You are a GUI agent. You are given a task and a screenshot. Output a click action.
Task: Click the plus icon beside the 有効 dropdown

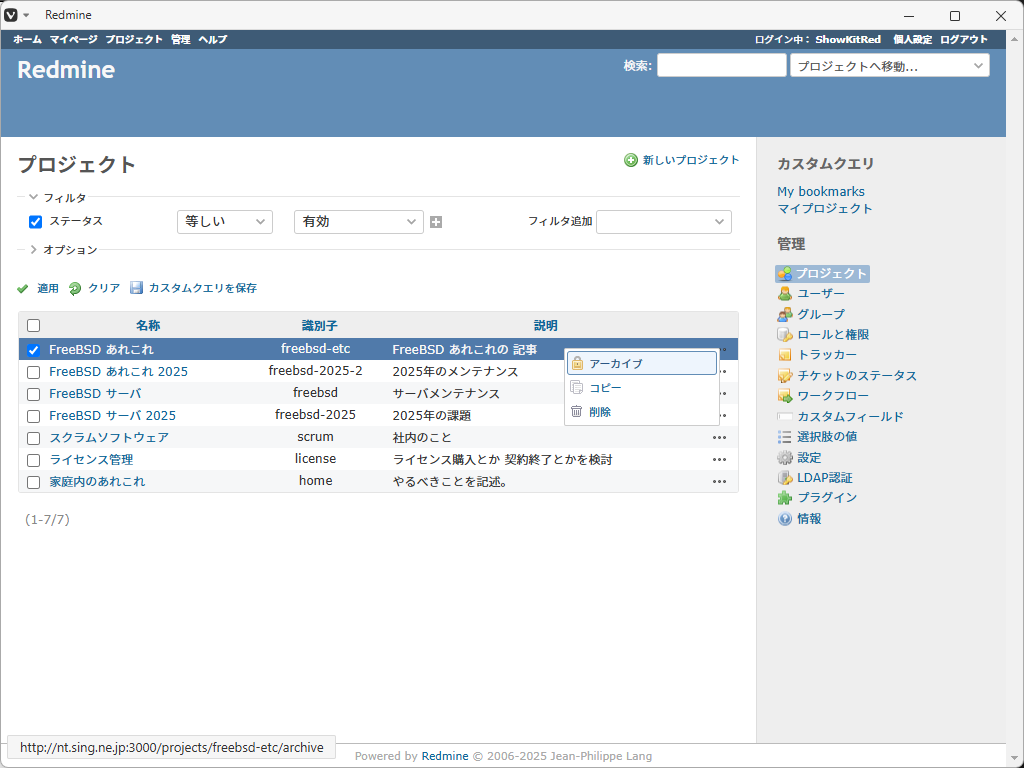coord(436,222)
